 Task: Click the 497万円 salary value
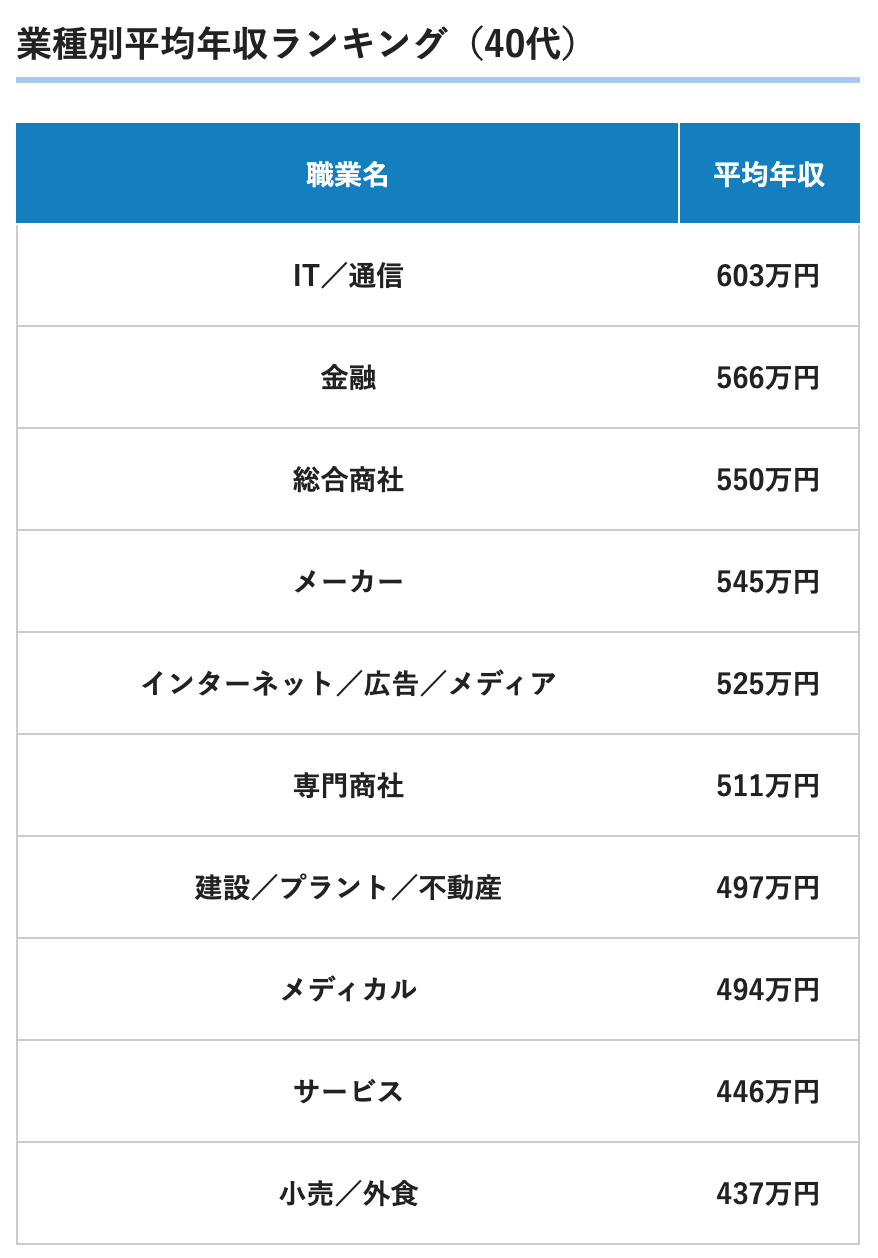(x=768, y=888)
